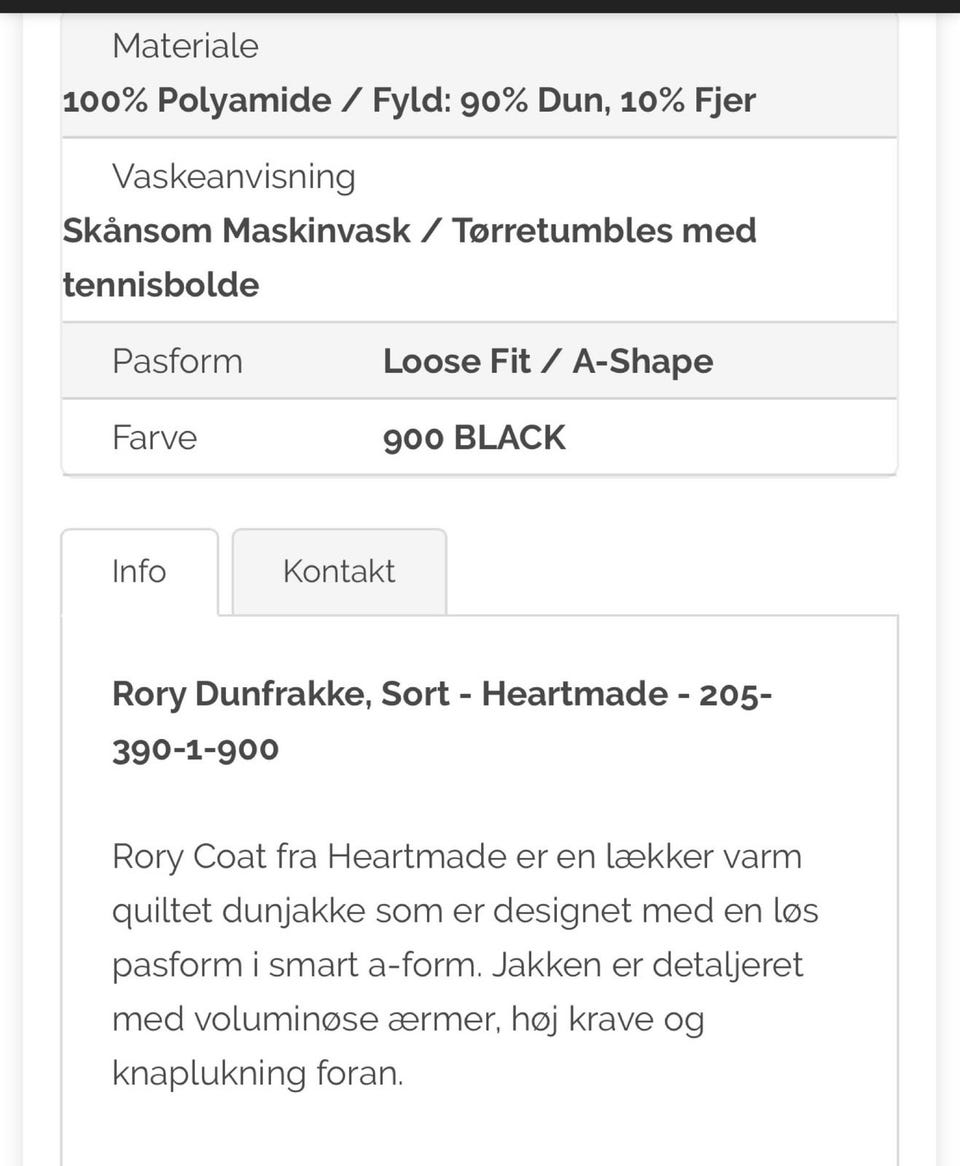Screen dimensions: 960x1166
Task: Click the 100% Polyamide material value
Action: [x=197, y=100]
